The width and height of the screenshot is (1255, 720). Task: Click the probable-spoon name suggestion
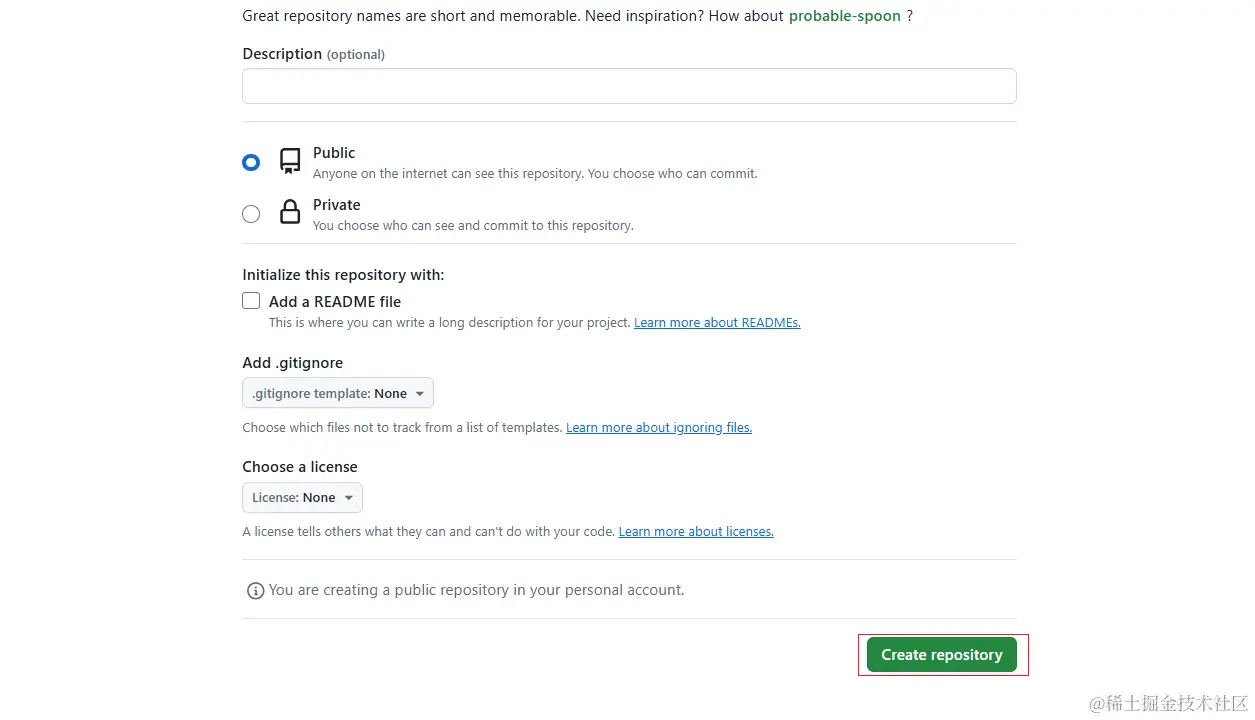pyautogui.click(x=844, y=16)
